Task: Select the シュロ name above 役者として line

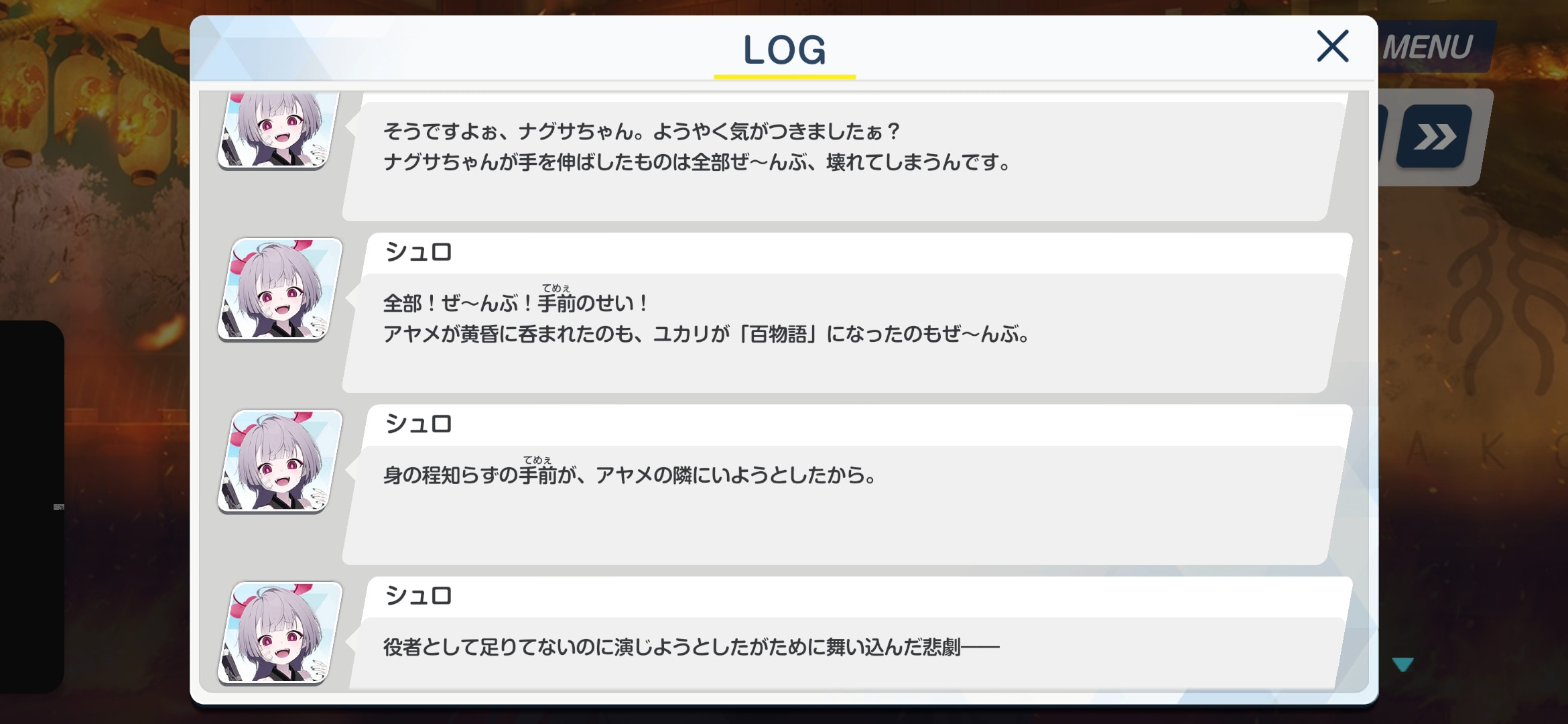Action: point(419,595)
